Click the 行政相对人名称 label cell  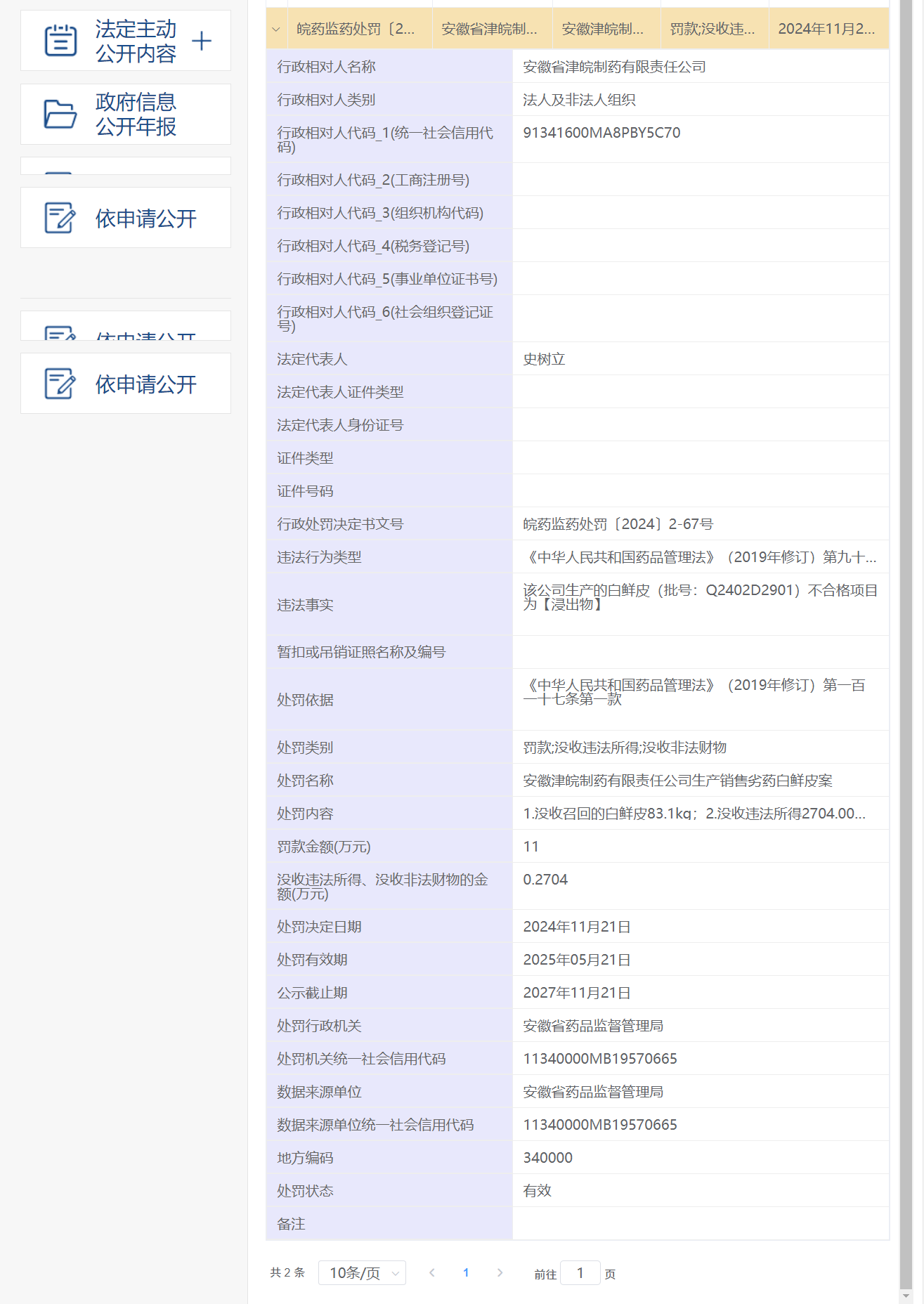click(389, 67)
